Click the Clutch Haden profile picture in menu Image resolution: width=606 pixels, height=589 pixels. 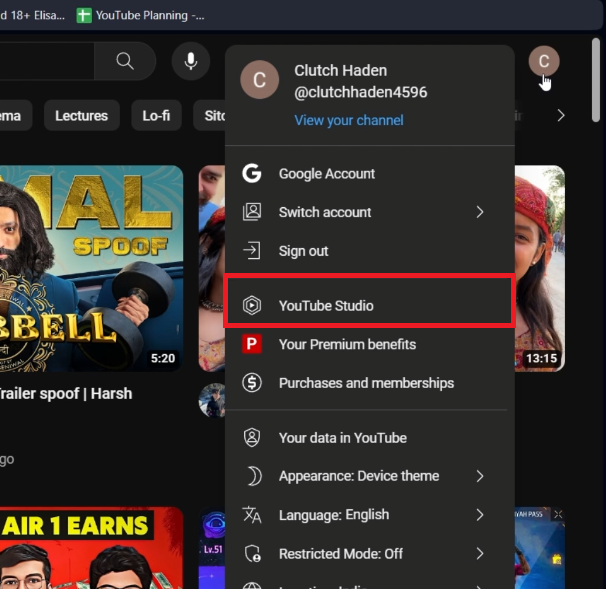[x=259, y=80]
